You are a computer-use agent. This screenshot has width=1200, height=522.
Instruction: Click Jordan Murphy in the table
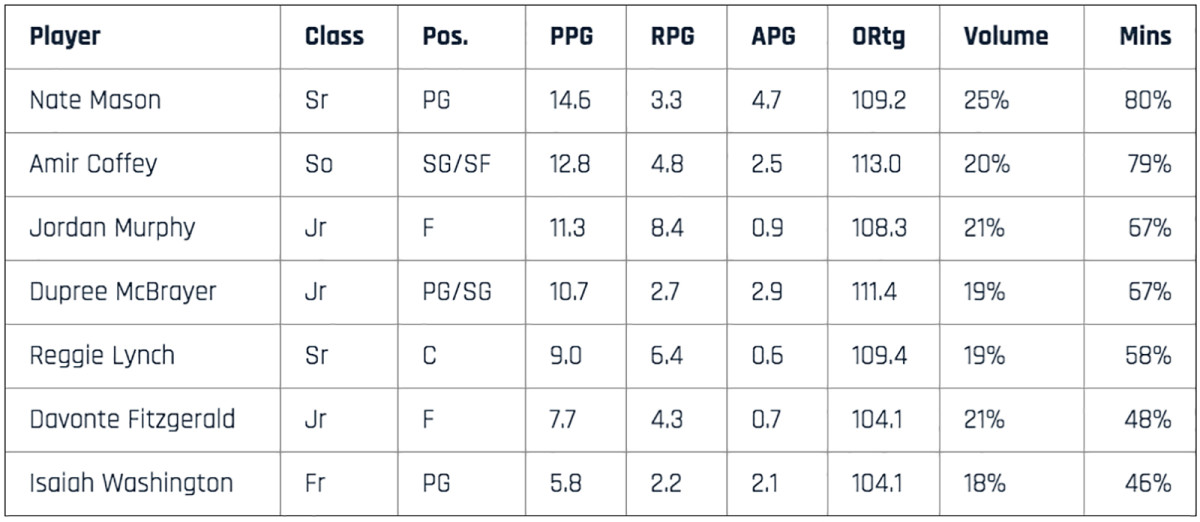112,228
